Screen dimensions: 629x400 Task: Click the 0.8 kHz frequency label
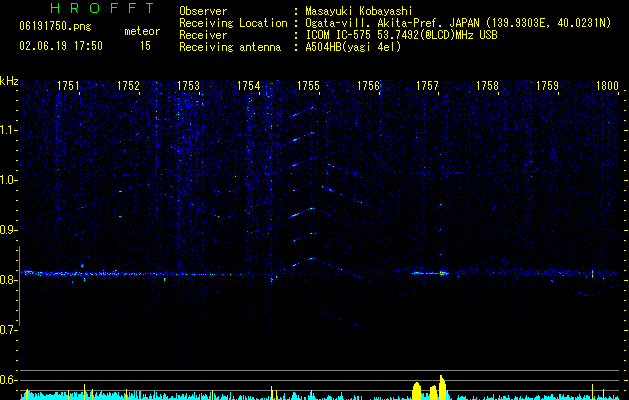[9, 280]
